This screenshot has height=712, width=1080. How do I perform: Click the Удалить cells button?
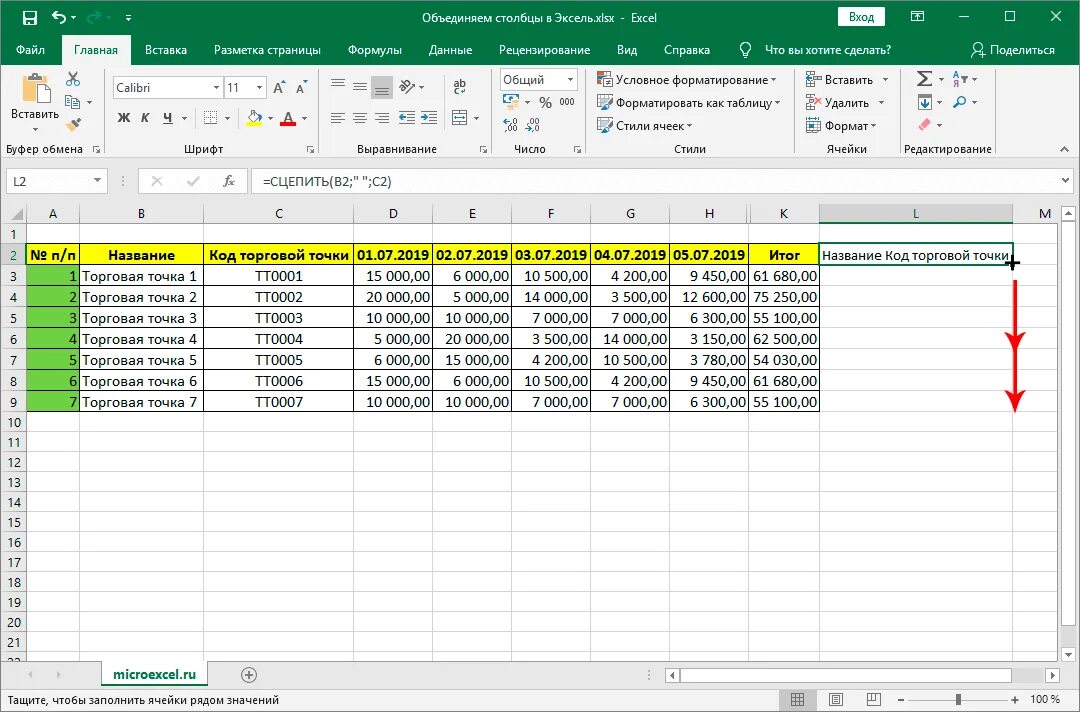(838, 103)
